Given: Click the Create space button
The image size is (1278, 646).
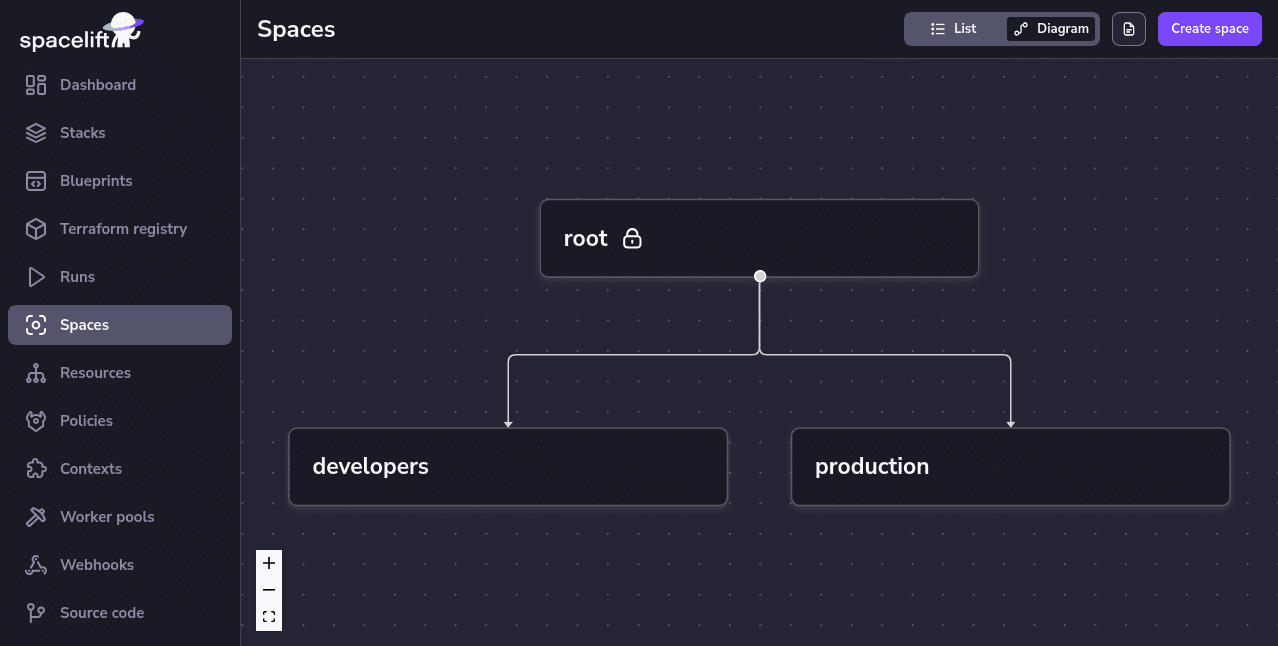Looking at the screenshot, I should click(x=1209, y=28).
